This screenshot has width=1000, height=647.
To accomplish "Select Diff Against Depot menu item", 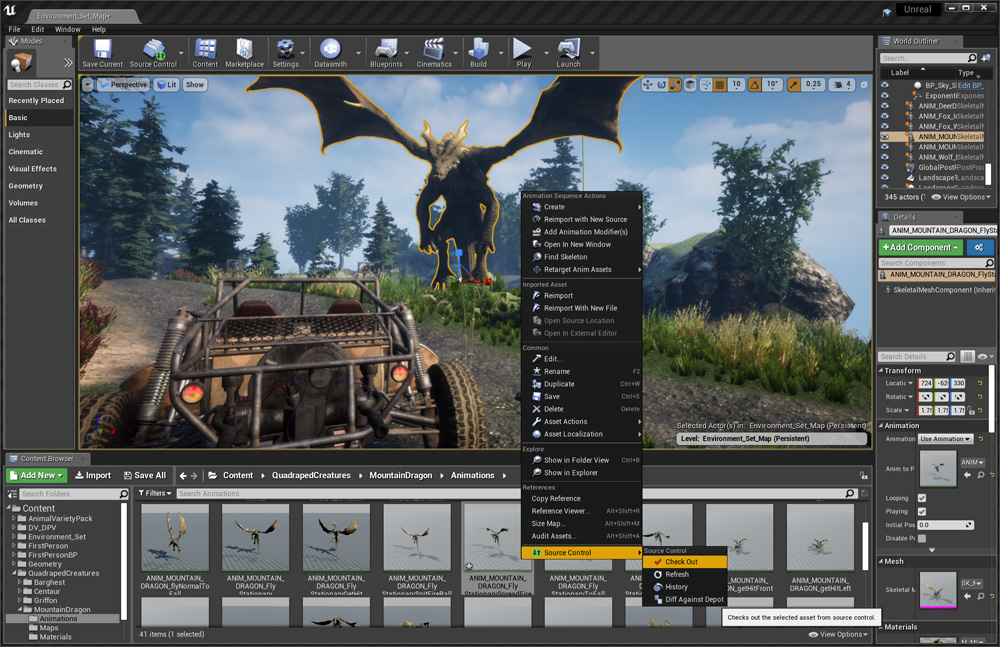I will [x=684, y=600].
